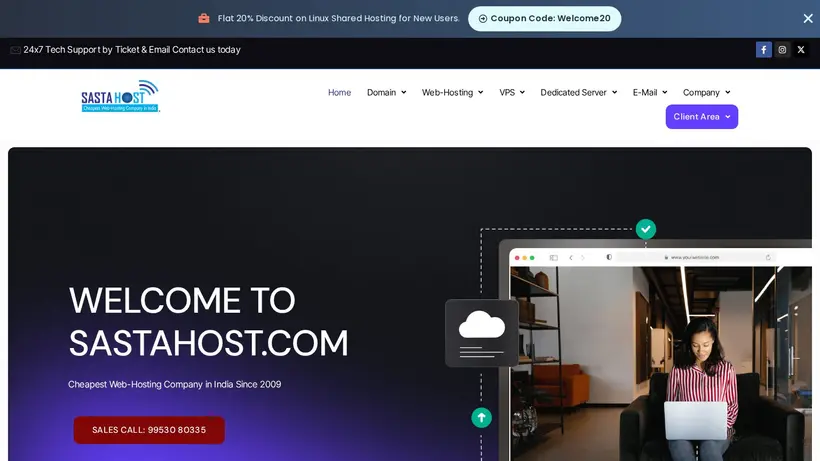Click the green checkmark badge in hero

(x=646, y=229)
